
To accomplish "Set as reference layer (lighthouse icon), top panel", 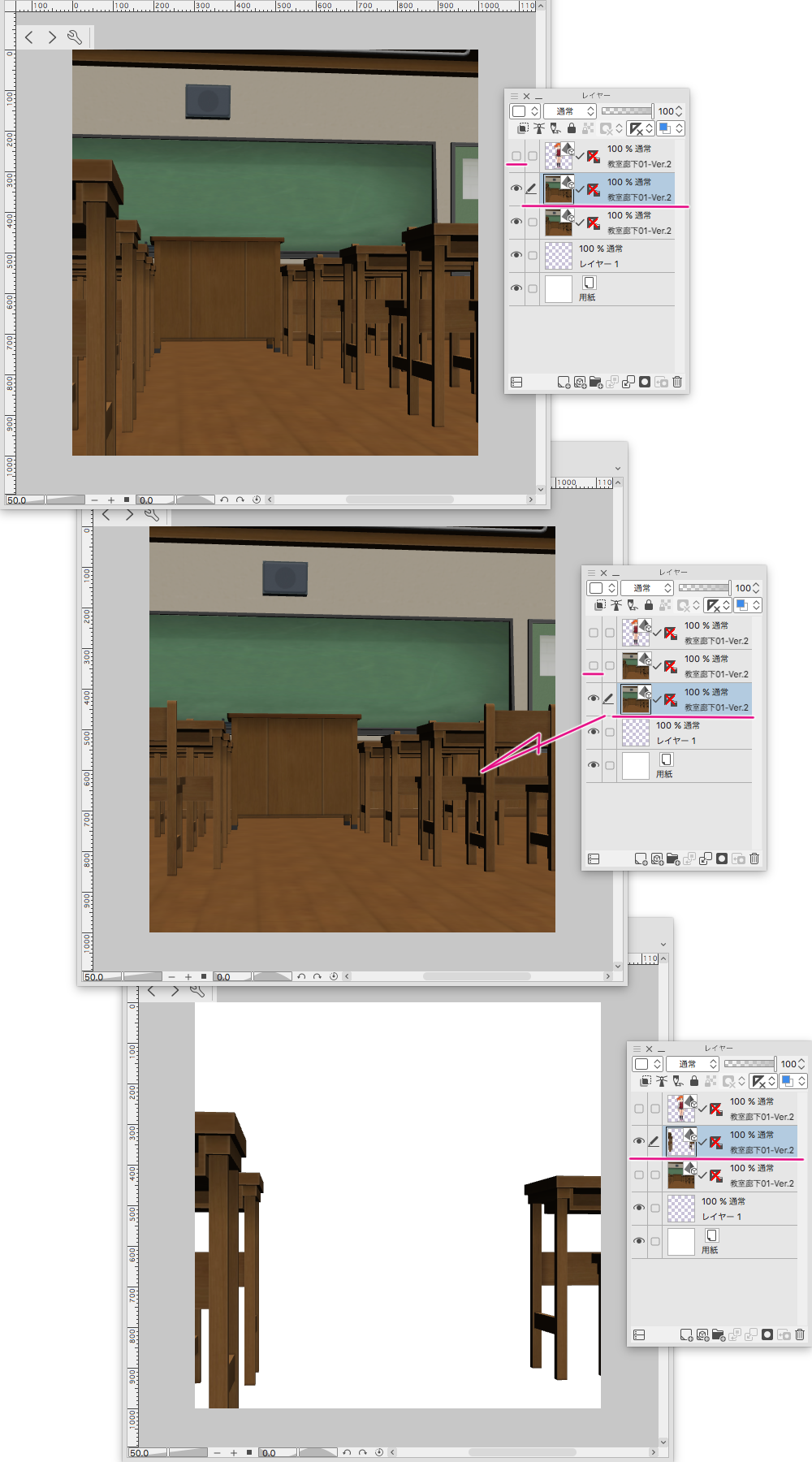I will pyautogui.click(x=539, y=128).
